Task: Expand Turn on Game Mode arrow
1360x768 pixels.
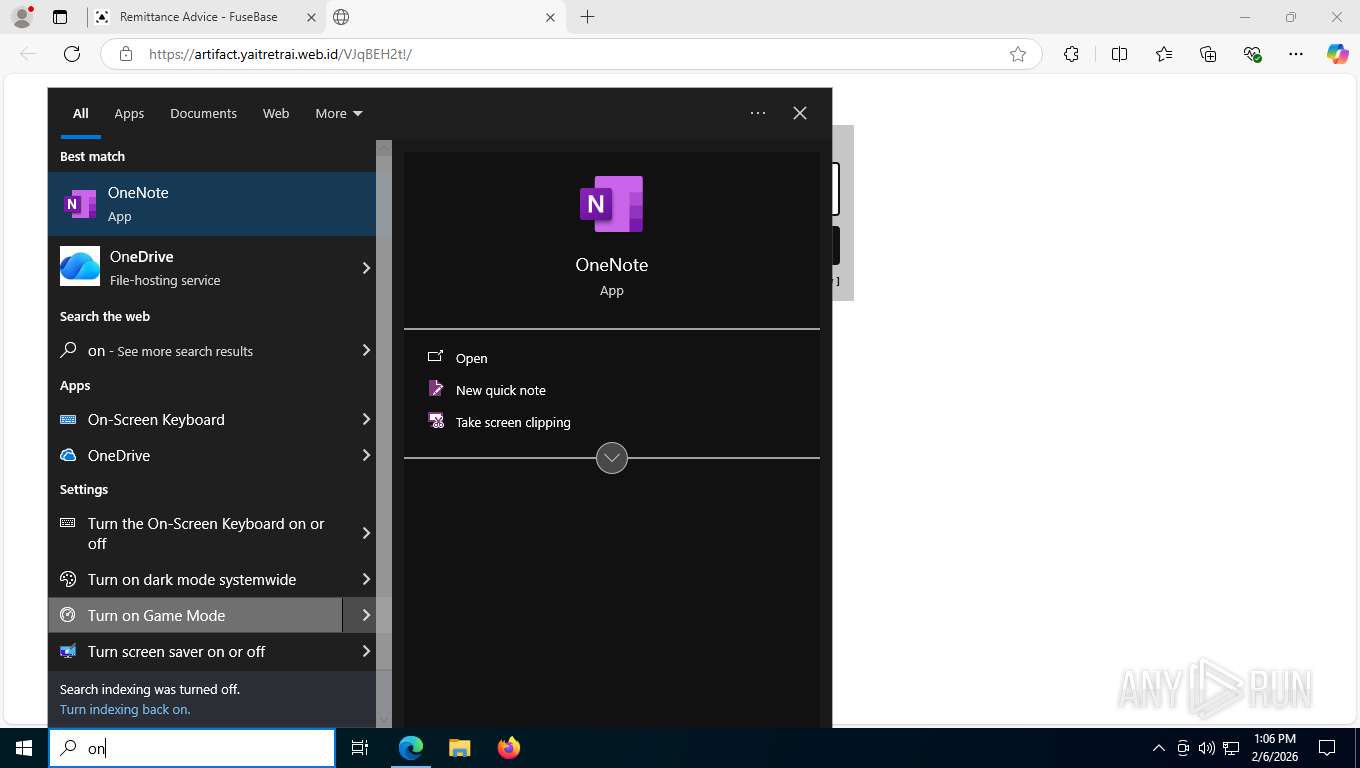Action: (x=366, y=615)
